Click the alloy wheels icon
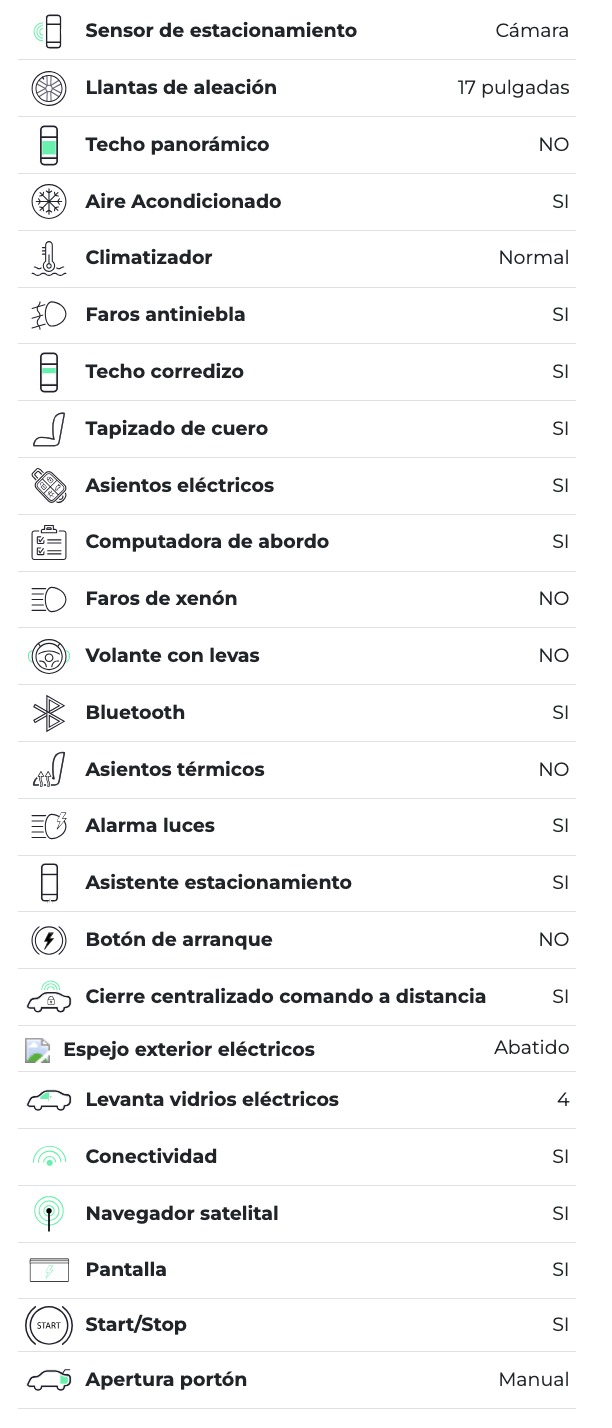 click(x=48, y=88)
